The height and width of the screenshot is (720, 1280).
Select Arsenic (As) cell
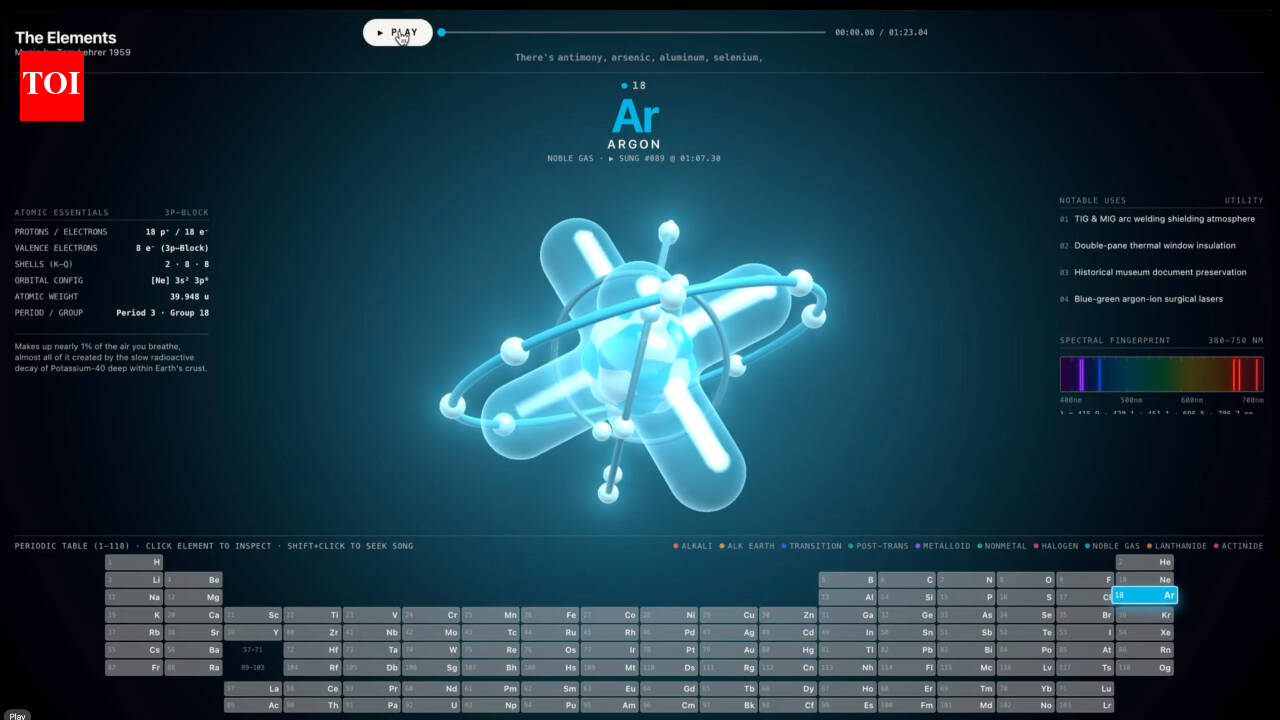click(966, 615)
